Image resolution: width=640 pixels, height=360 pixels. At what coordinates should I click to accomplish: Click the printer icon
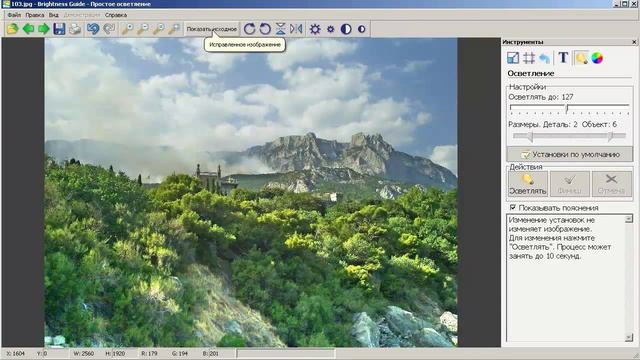click(x=75, y=29)
